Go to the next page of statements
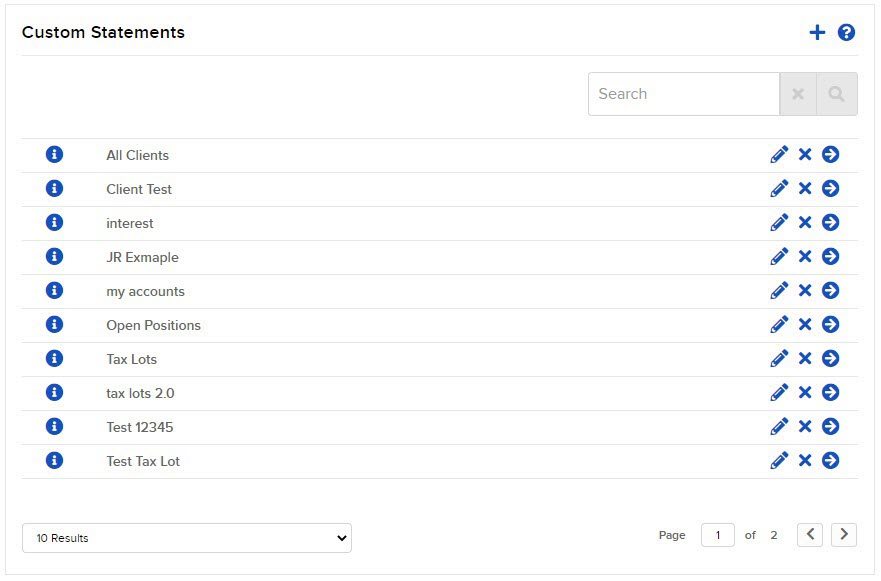881x581 pixels. (x=843, y=535)
